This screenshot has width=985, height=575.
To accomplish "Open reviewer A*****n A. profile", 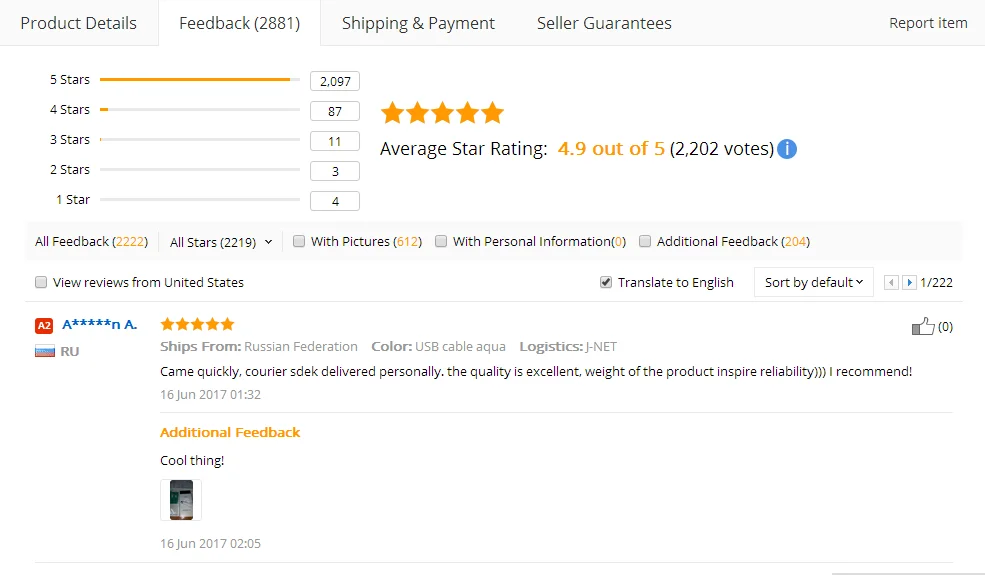I will [100, 324].
